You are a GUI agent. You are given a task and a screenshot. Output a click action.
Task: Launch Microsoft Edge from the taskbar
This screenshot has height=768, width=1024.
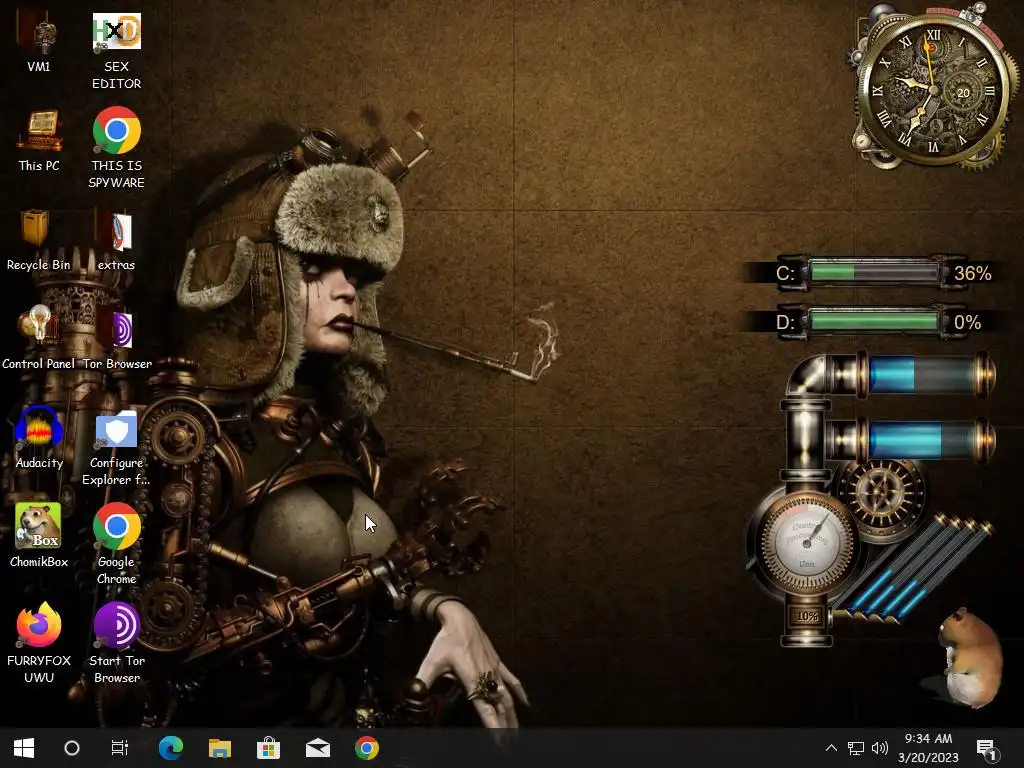(171, 748)
